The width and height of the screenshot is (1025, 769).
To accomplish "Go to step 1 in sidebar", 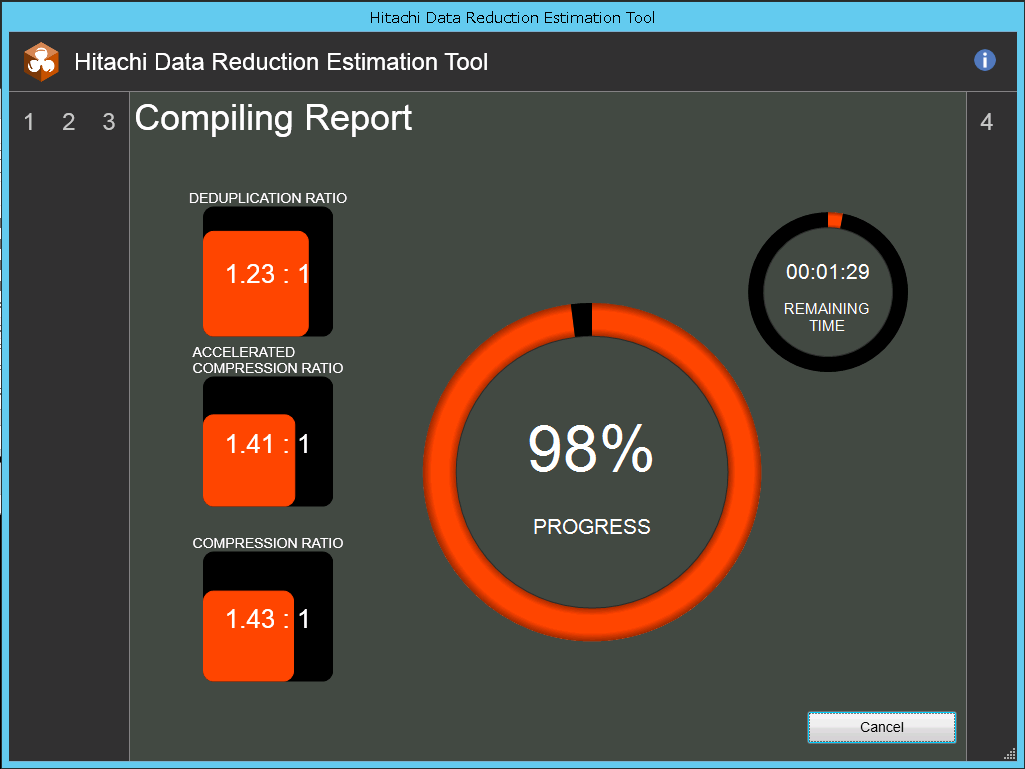I will 29,122.
